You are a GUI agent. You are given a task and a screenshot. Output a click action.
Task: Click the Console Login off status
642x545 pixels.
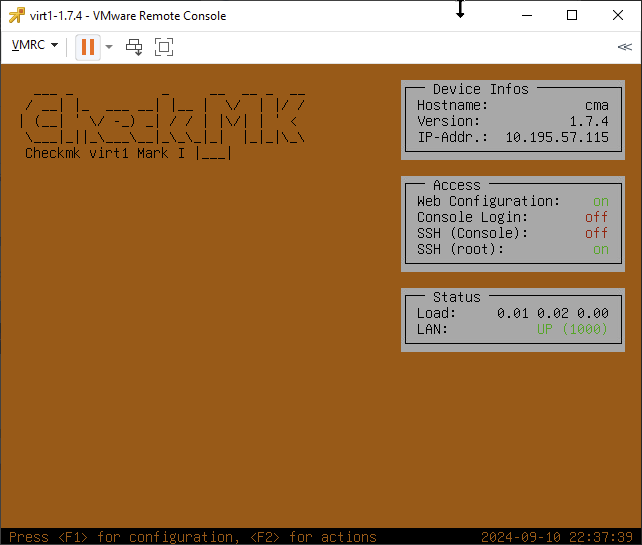point(596,217)
